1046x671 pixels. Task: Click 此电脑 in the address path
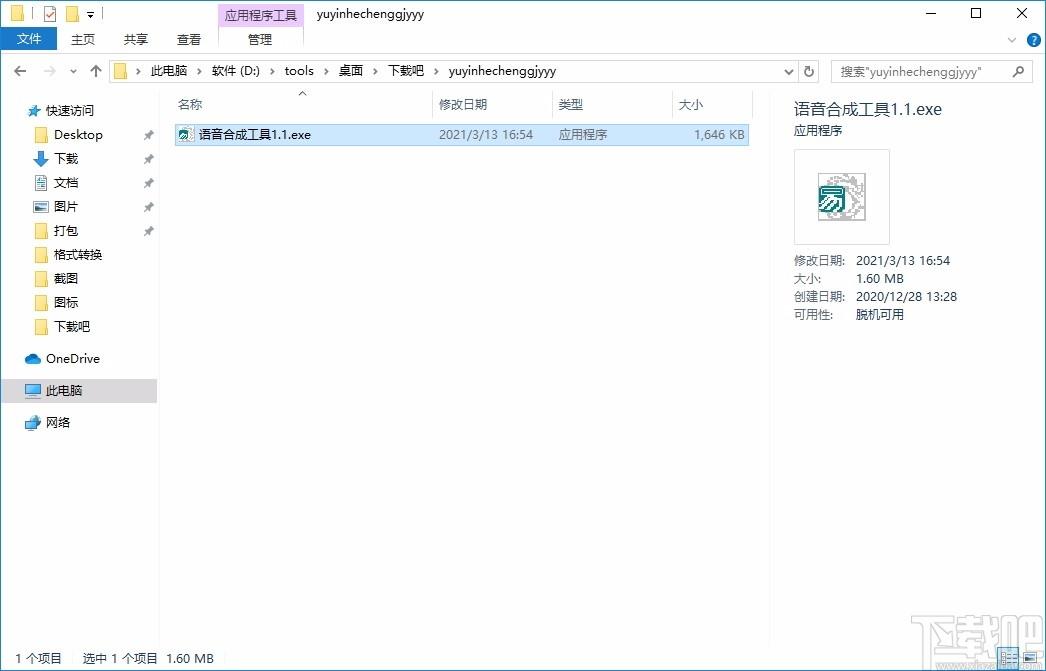[x=168, y=71]
